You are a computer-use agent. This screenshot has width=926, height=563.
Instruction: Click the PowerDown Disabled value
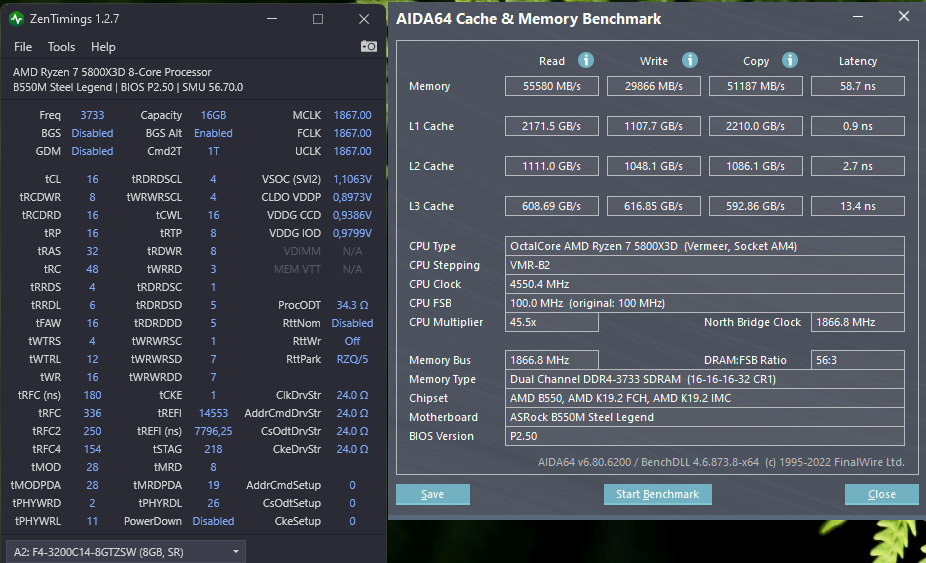(213, 521)
